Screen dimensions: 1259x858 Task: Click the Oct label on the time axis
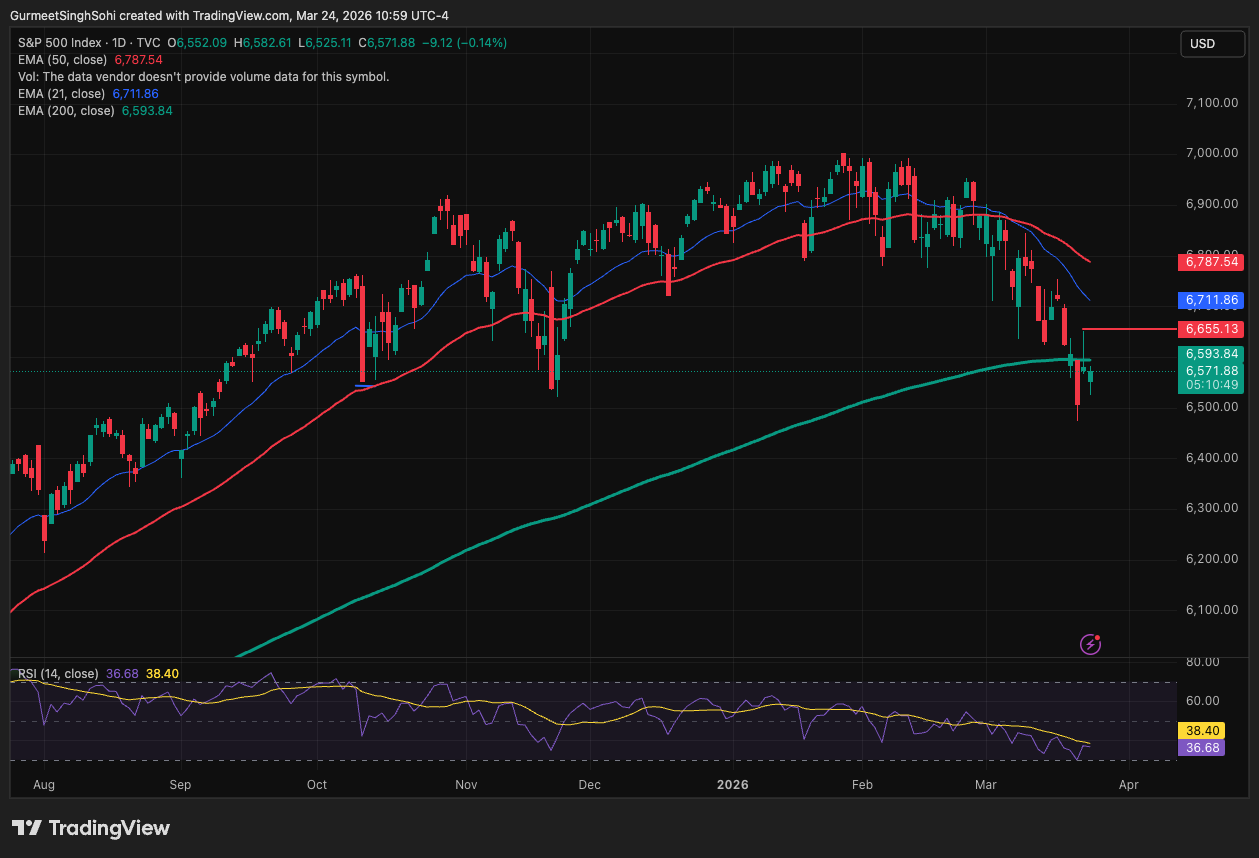317,785
